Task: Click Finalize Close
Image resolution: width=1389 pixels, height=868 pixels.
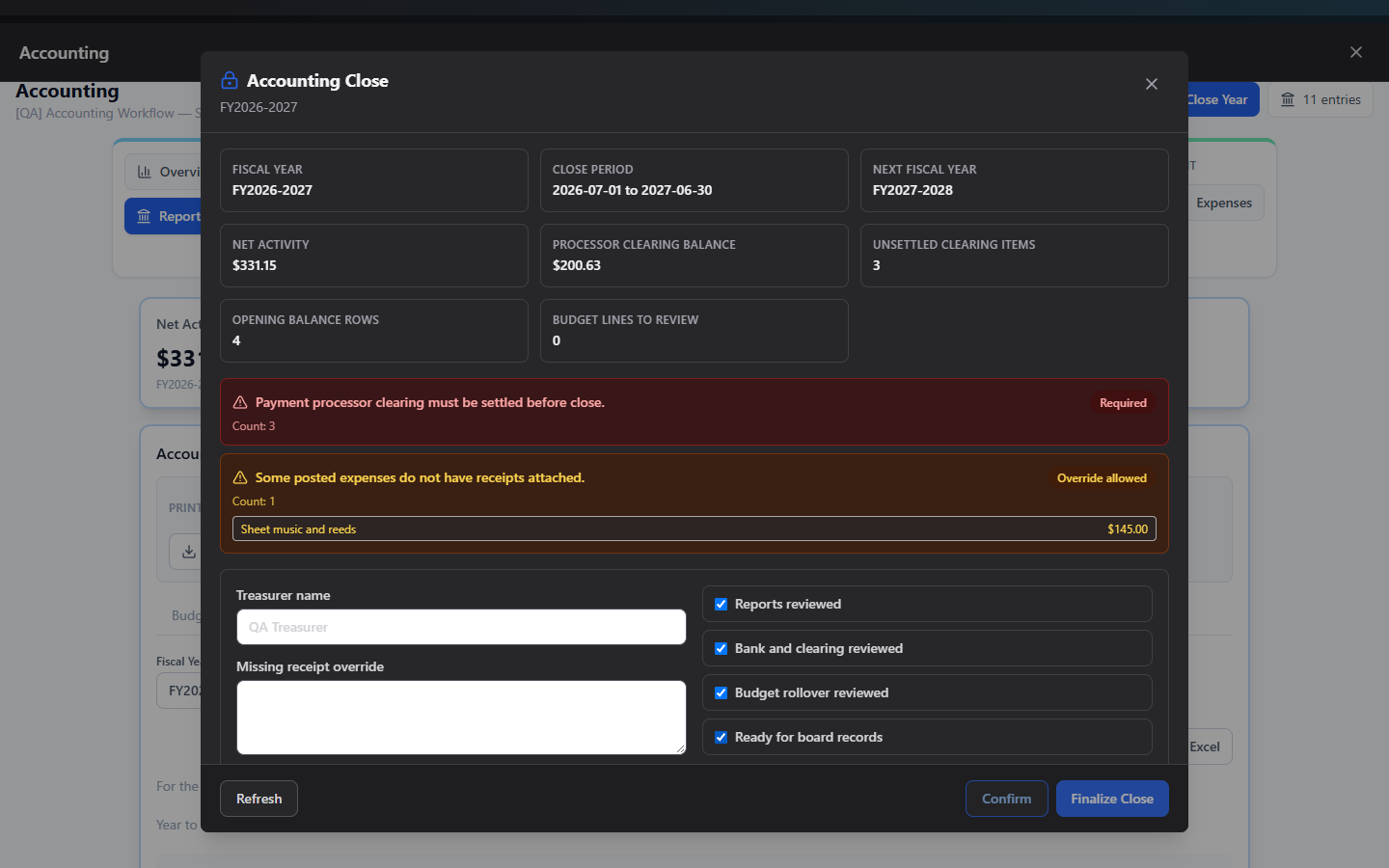Action: pyautogui.click(x=1112, y=799)
